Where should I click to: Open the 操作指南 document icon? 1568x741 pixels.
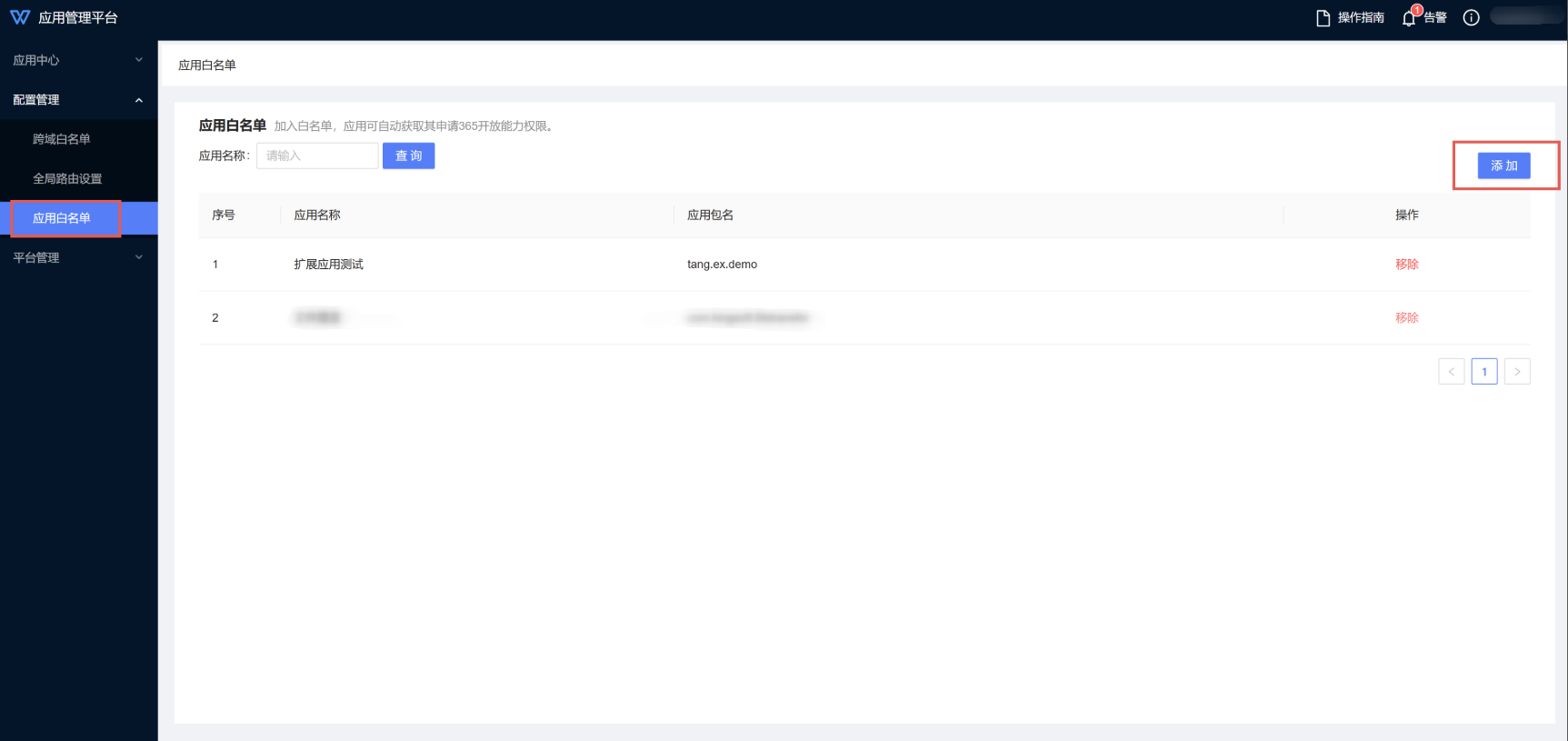[x=1323, y=18]
